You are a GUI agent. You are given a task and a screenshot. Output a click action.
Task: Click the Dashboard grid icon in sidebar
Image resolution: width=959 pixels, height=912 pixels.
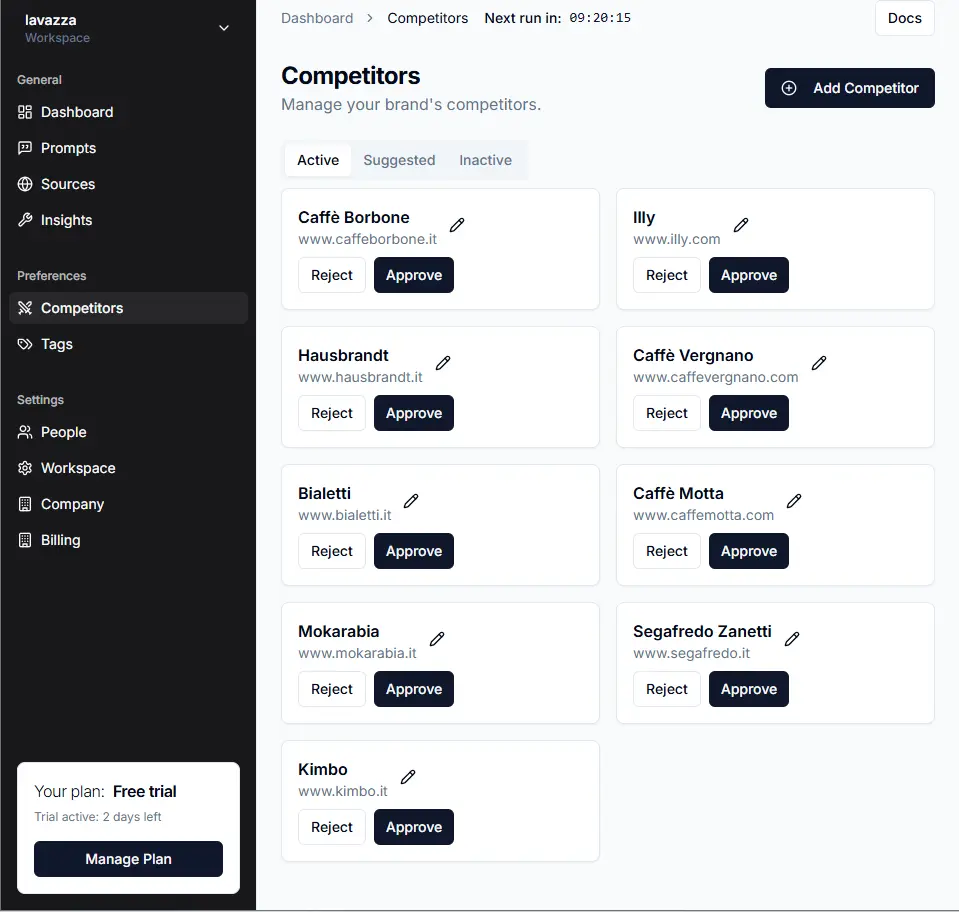point(24,112)
